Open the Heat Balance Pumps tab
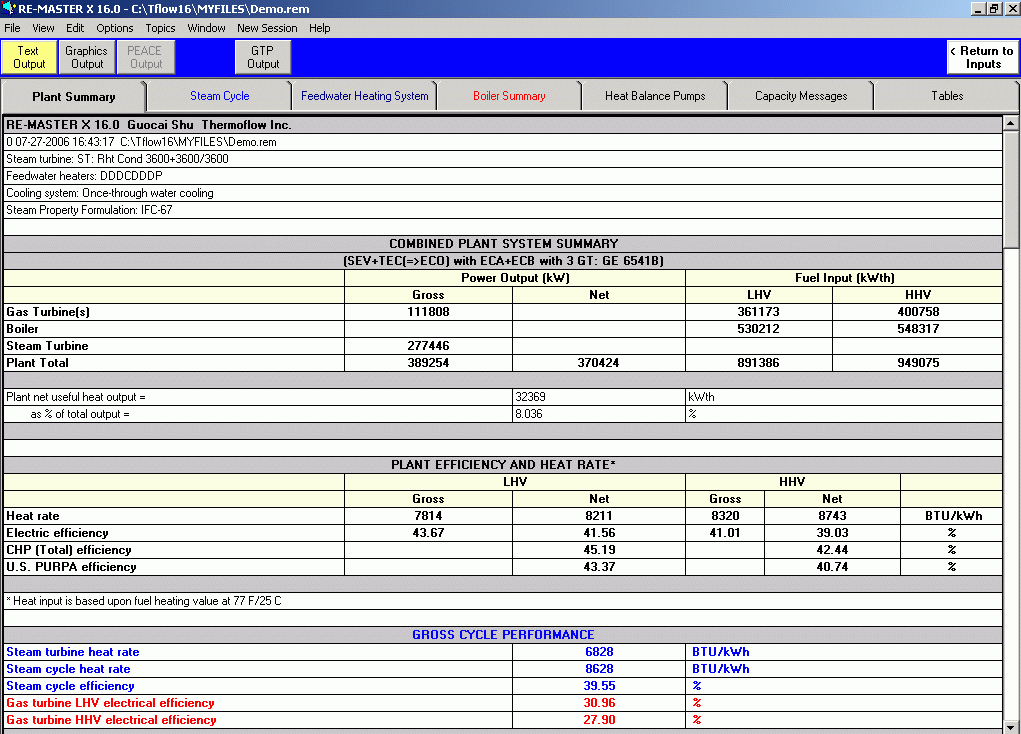This screenshot has width=1021, height=734. [x=655, y=96]
